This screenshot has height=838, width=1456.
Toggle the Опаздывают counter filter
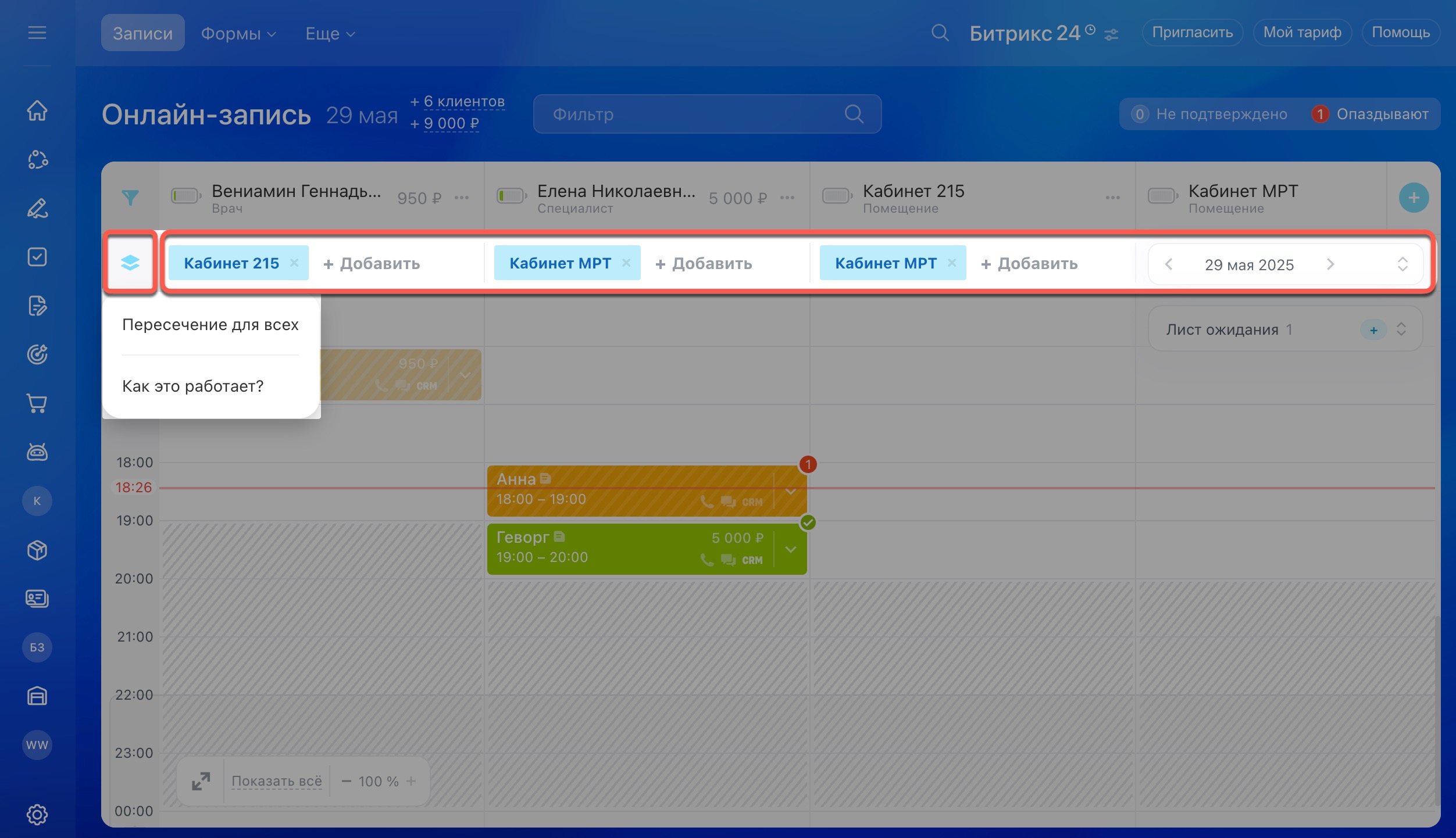(1370, 114)
